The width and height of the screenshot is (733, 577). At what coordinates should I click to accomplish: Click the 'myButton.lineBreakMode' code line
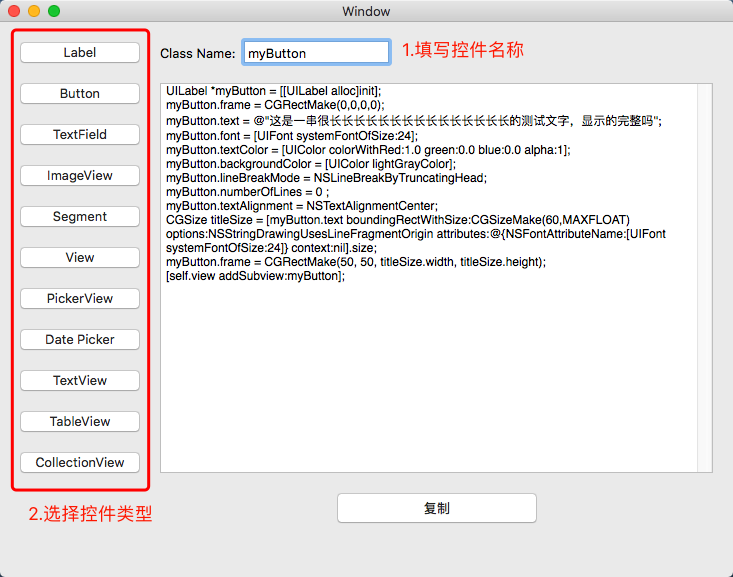click(326, 178)
